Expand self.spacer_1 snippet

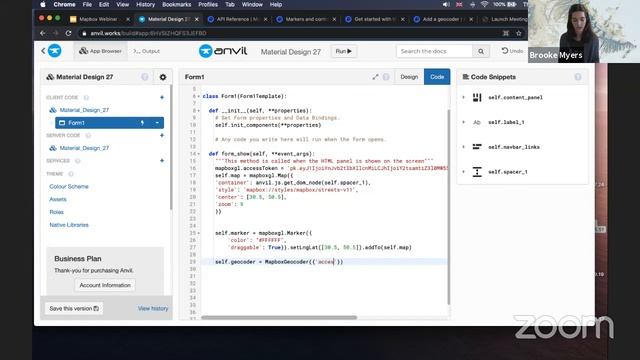[x=463, y=172]
